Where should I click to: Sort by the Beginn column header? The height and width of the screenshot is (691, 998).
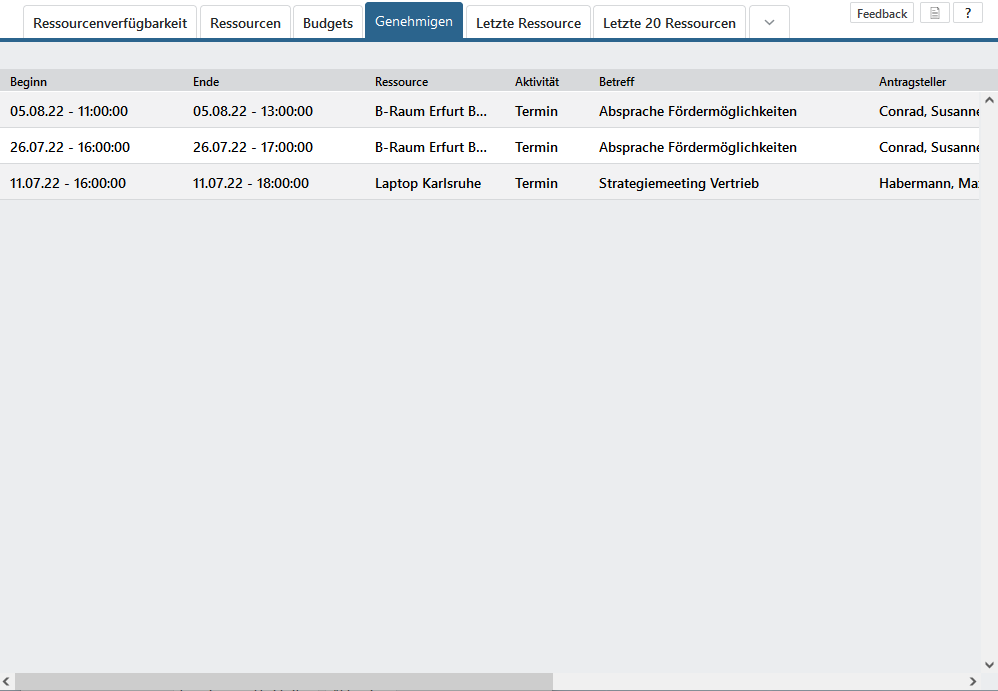(x=28, y=82)
